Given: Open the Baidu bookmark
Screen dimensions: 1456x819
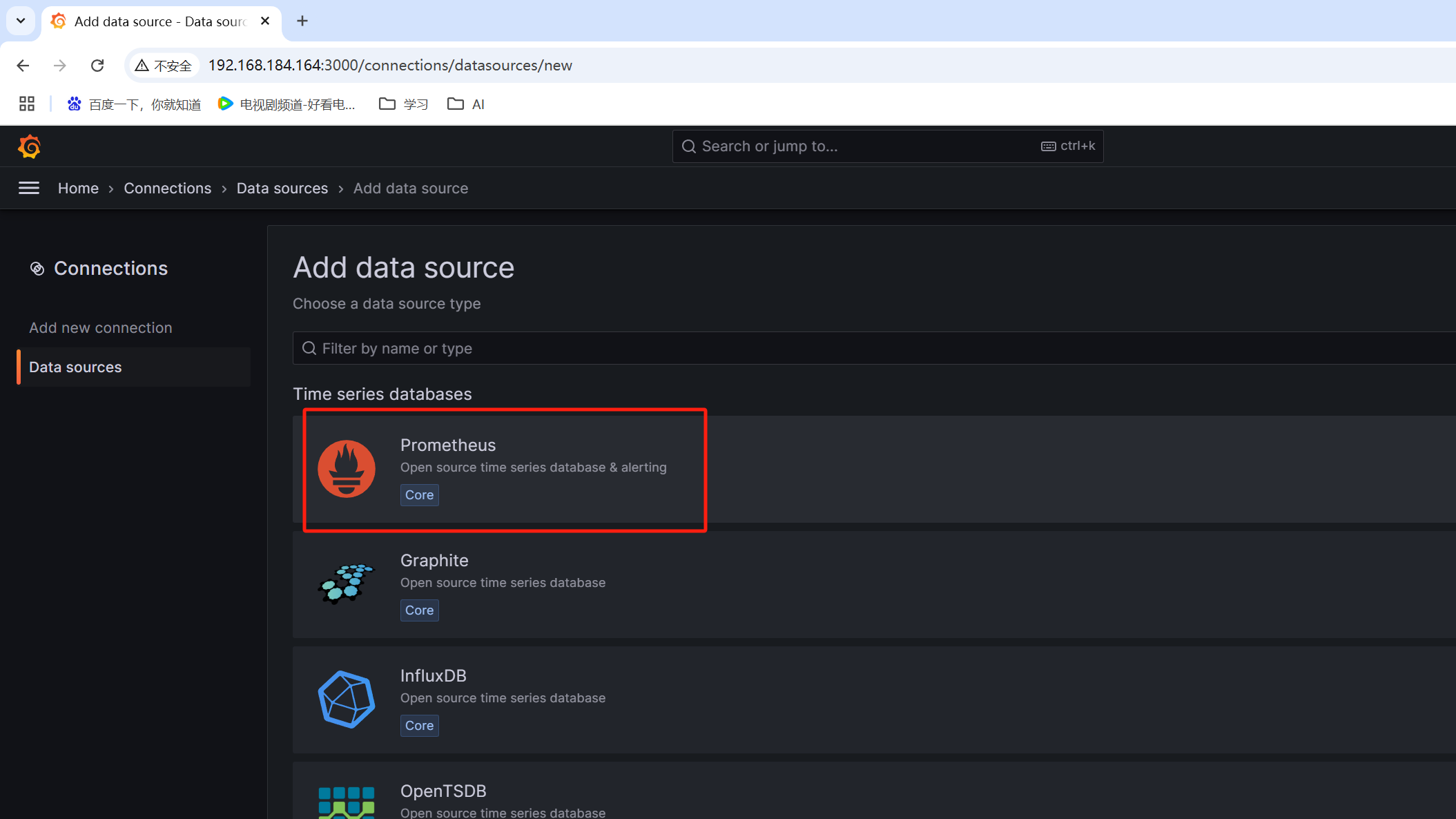Looking at the screenshot, I should (135, 104).
